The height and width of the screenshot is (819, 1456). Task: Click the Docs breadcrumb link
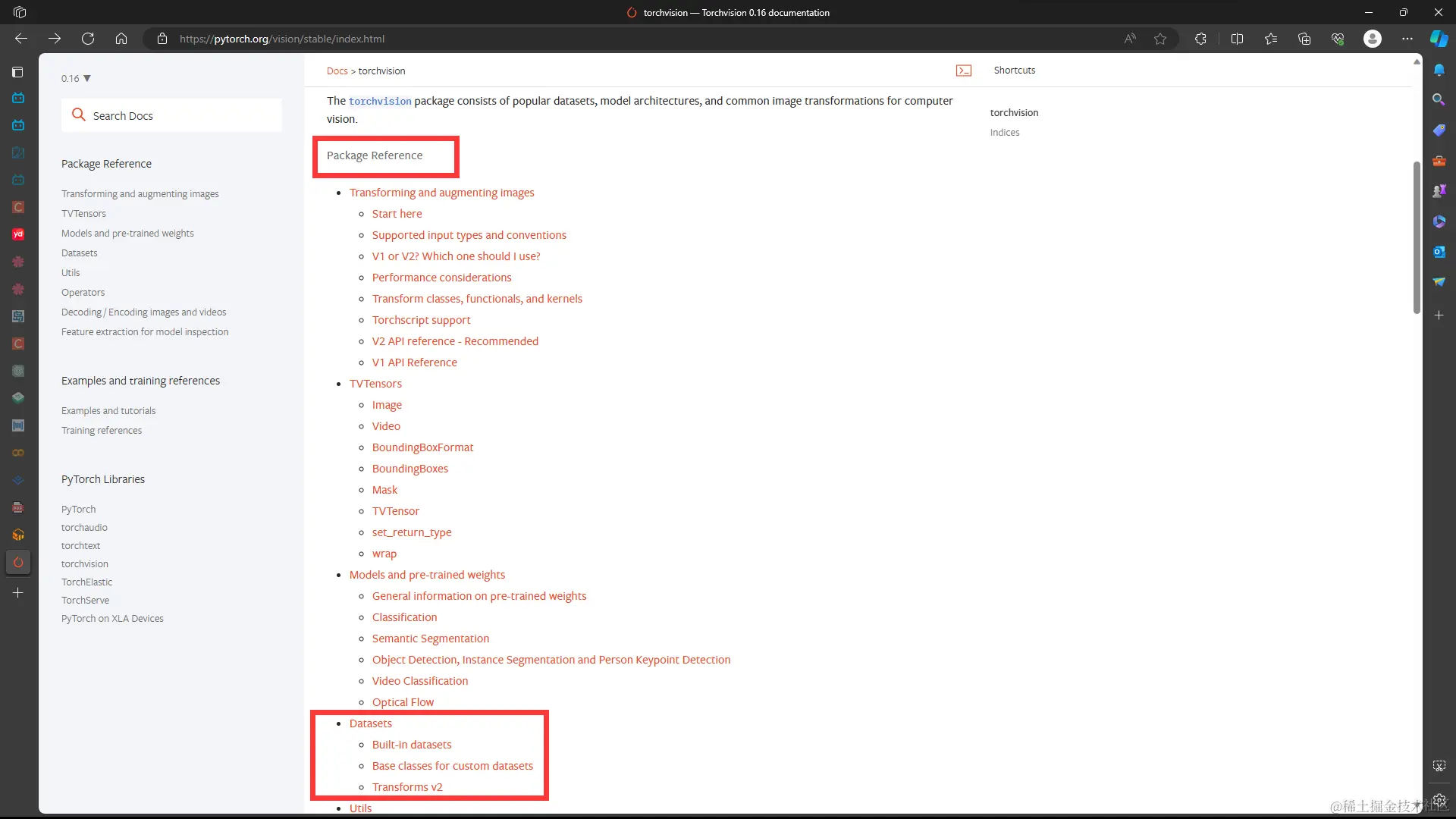pos(337,71)
